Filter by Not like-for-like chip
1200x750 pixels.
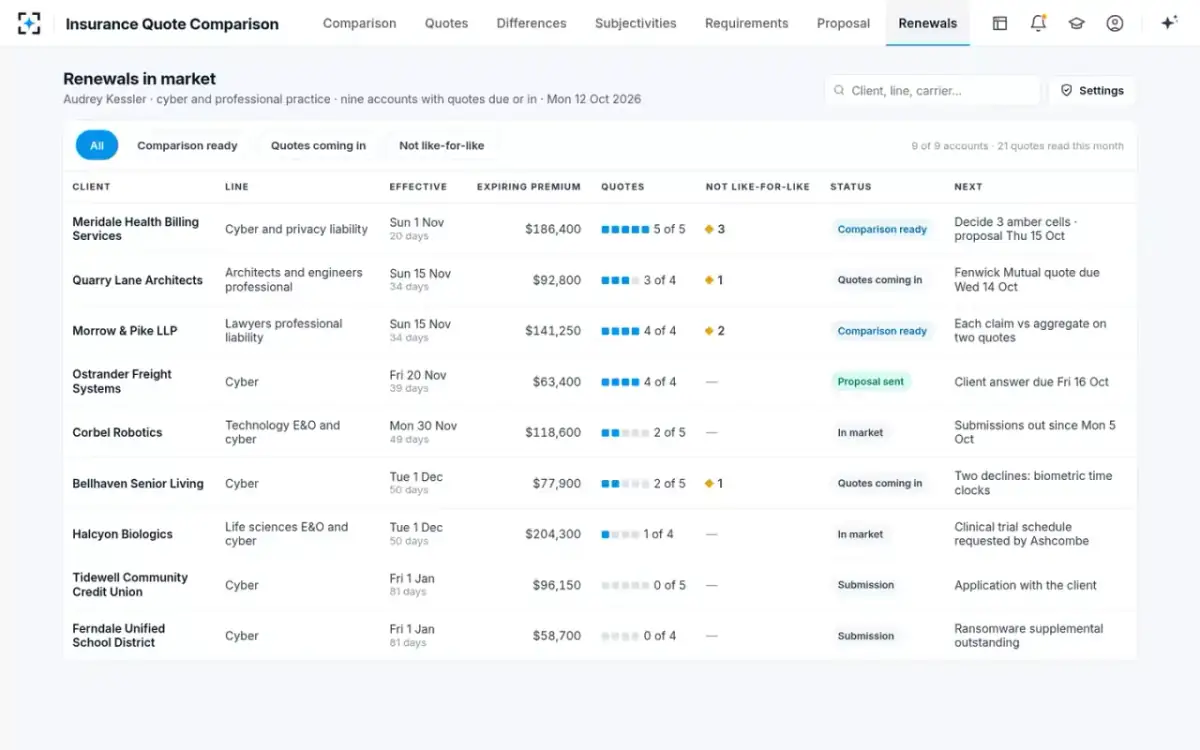[441, 145]
